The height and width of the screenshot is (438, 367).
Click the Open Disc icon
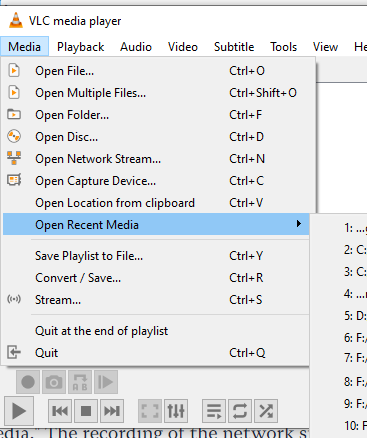coord(14,136)
